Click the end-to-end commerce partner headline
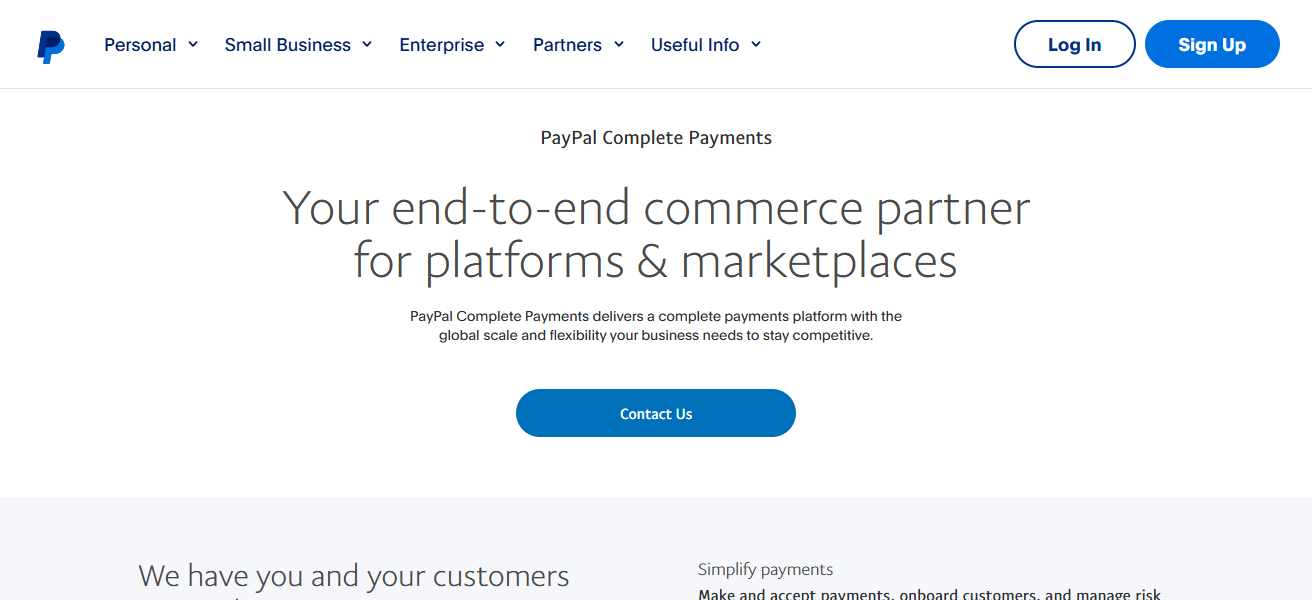The width and height of the screenshot is (1312, 600). (x=655, y=233)
